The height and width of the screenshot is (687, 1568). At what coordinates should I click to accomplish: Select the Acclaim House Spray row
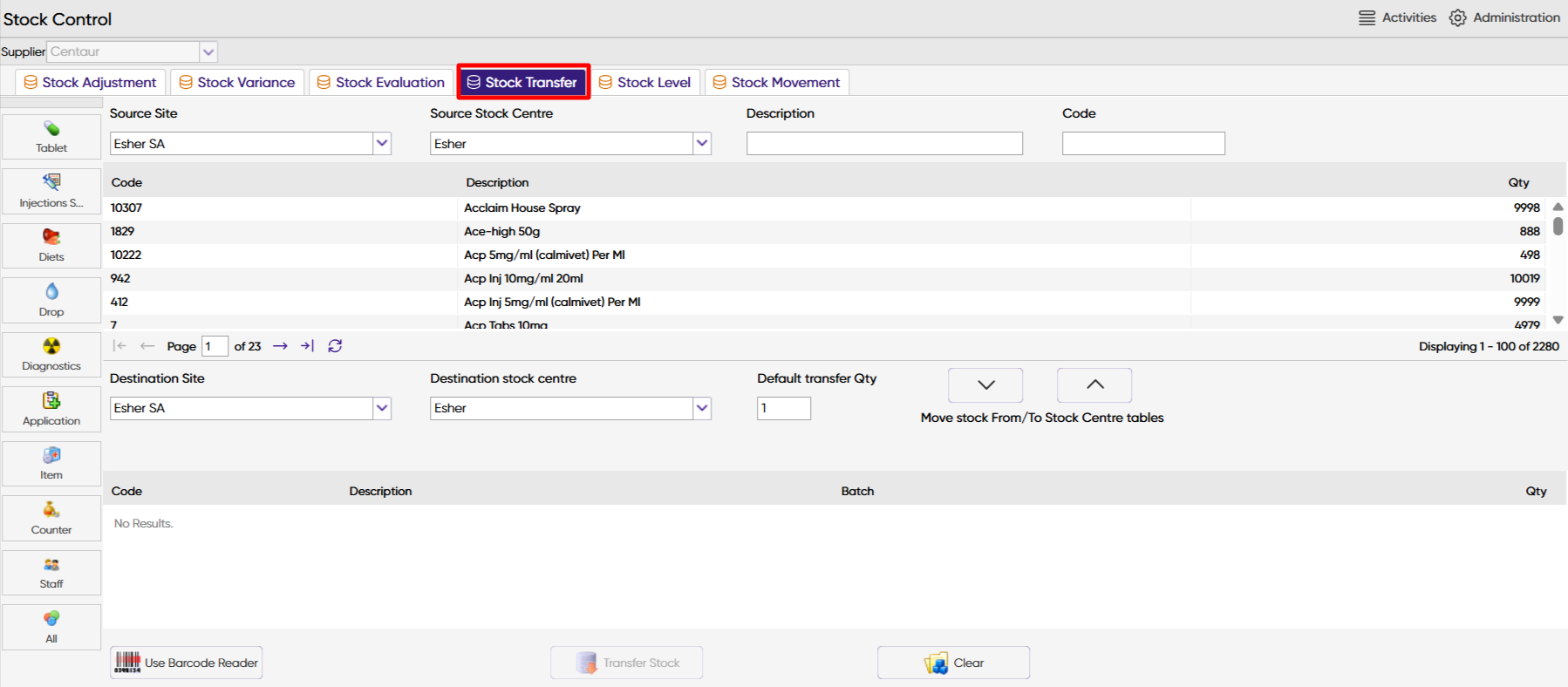pyautogui.click(x=824, y=207)
